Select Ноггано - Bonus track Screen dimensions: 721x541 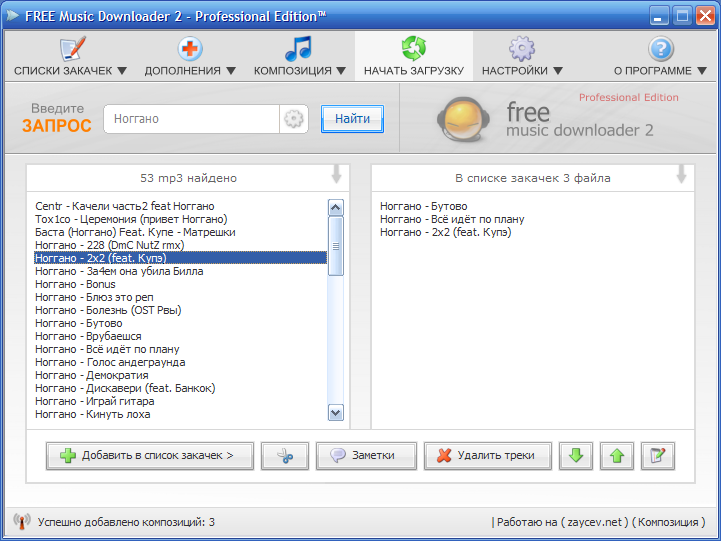75,284
